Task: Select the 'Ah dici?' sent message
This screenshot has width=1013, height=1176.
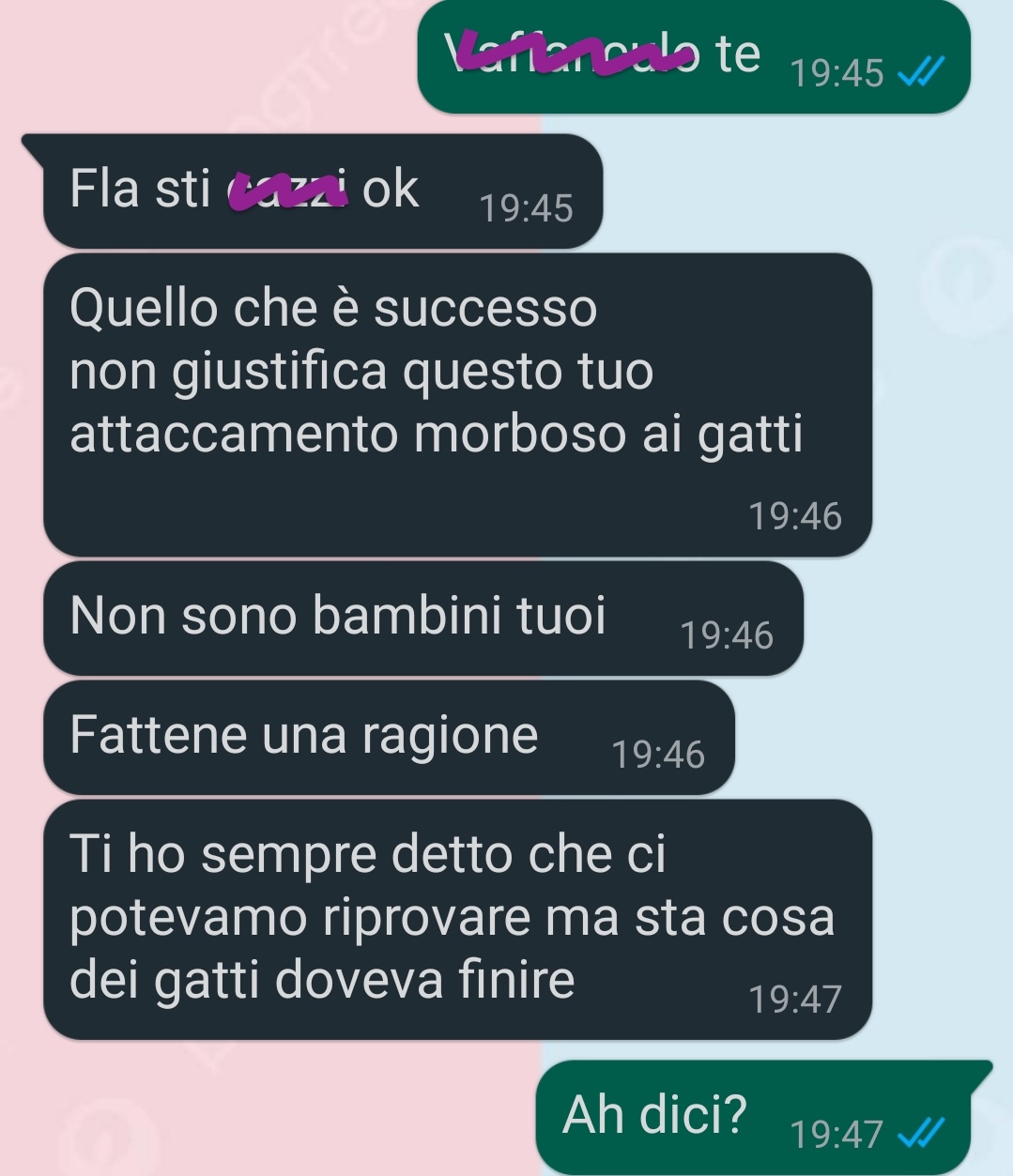Action: tap(764, 1117)
